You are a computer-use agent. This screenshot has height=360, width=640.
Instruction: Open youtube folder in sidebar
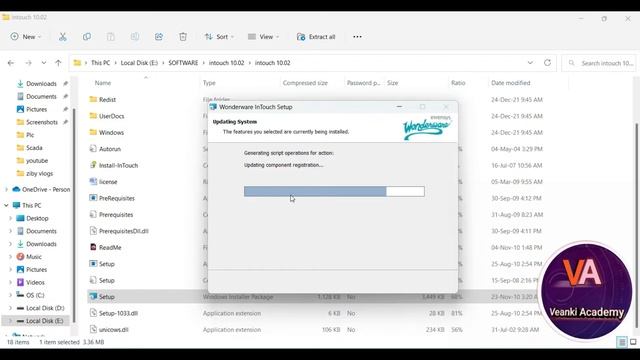pyautogui.click(x=37, y=161)
